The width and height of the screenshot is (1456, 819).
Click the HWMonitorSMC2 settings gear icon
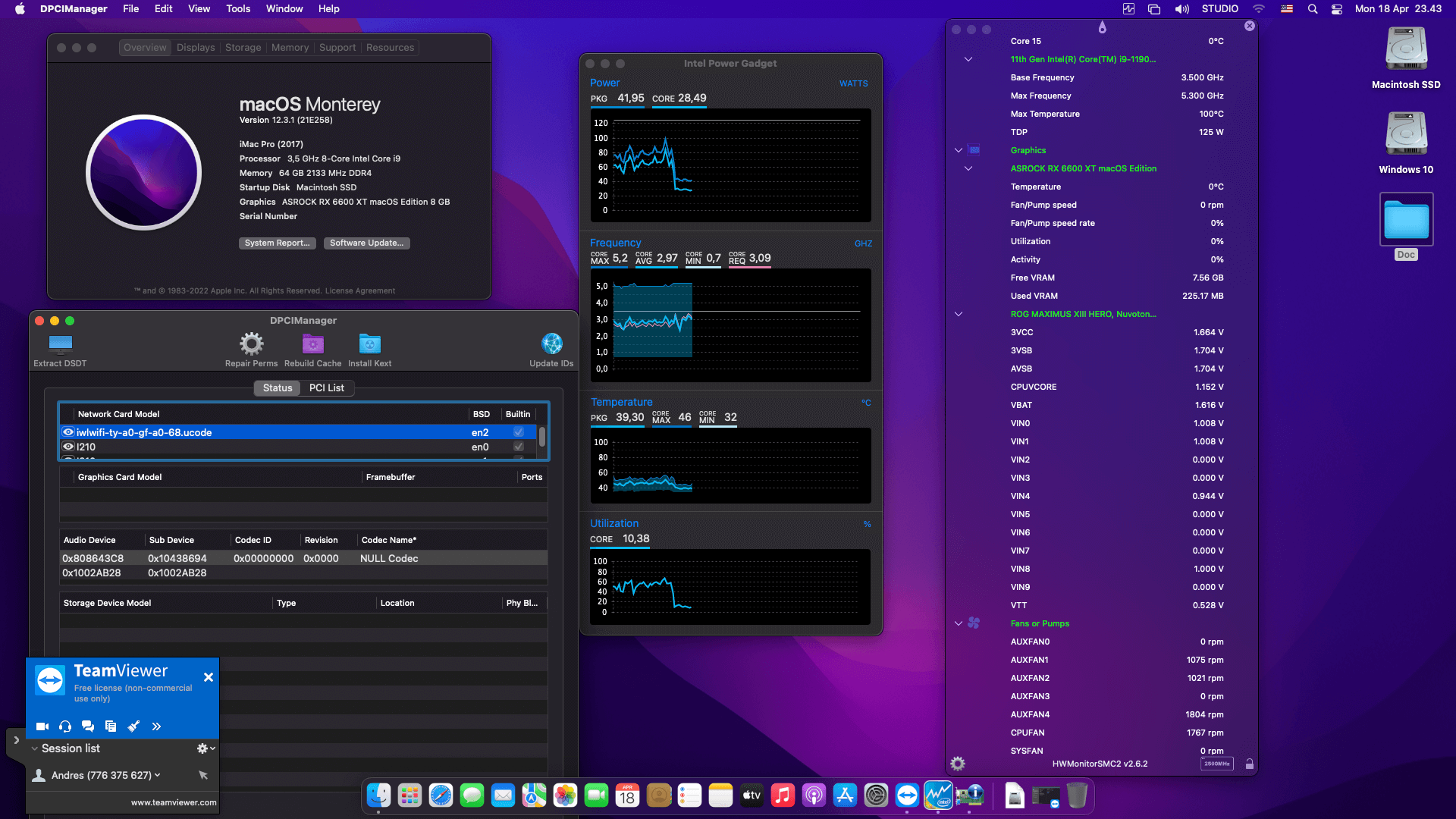click(958, 764)
